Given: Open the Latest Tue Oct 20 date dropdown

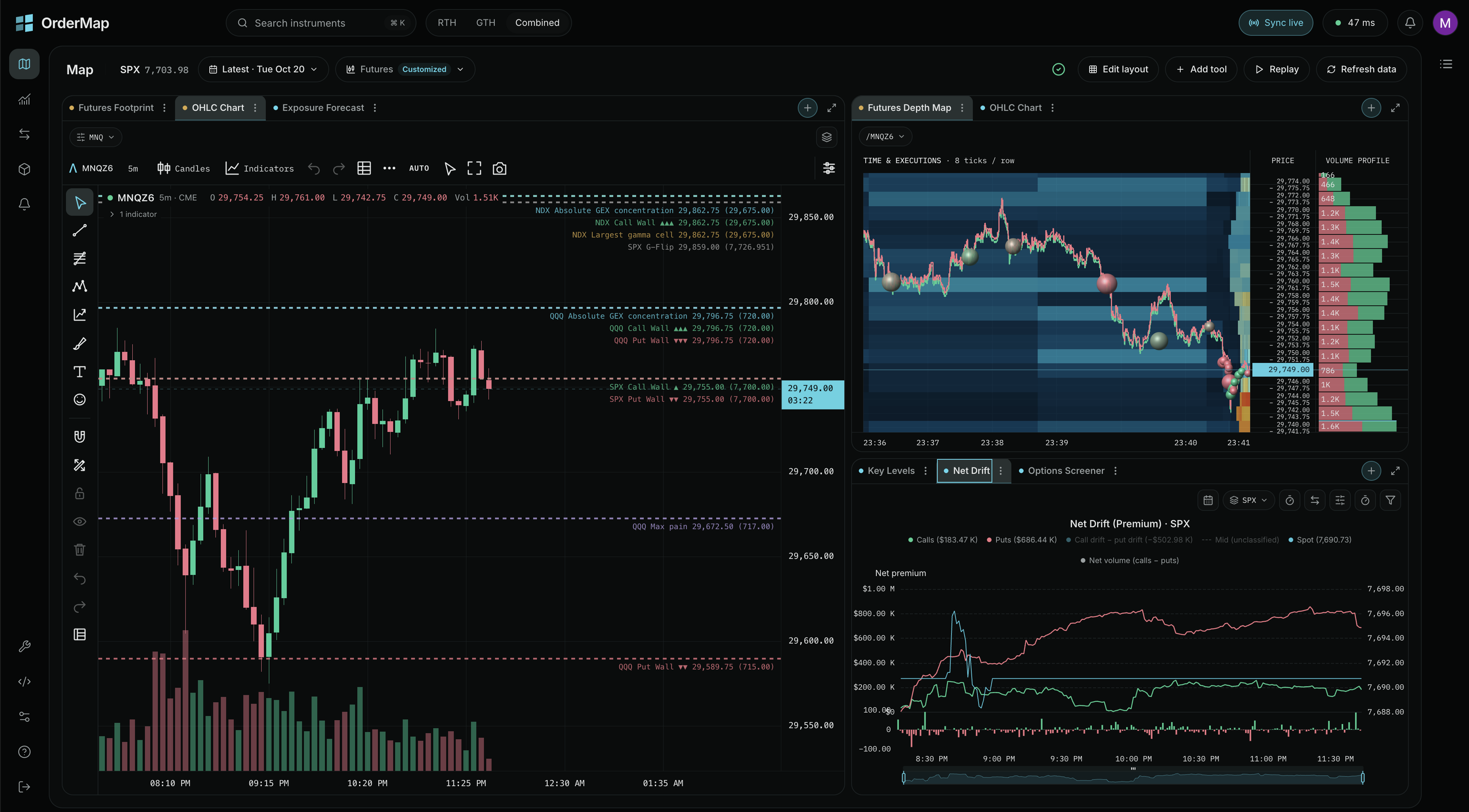Looking at the screenshot, I should click(x=264, y=69).
